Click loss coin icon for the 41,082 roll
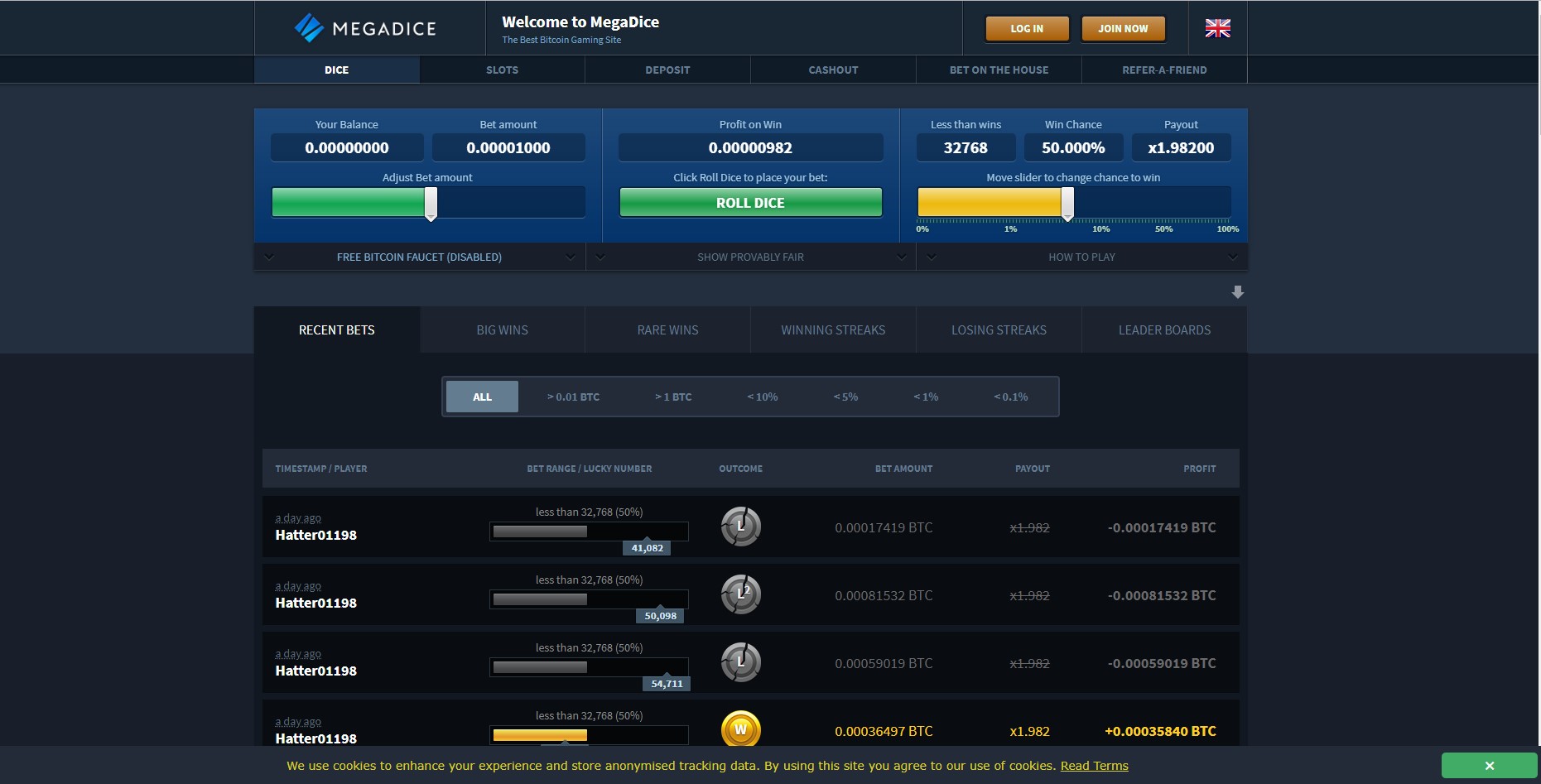This screenshot has width=1541, height=784. tap(740, 527)
